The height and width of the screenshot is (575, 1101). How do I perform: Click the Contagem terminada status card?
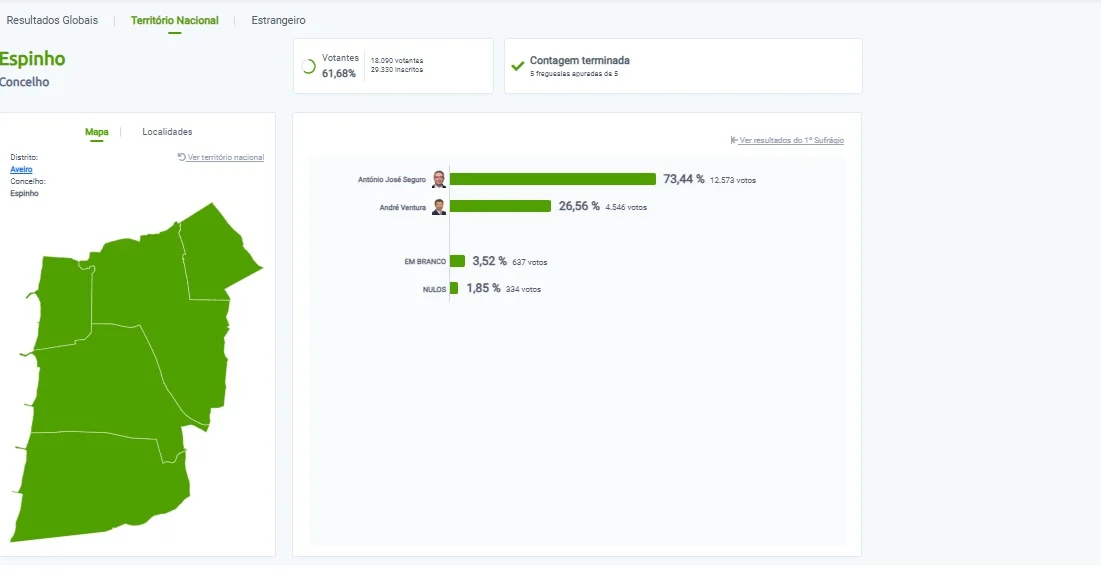[683, 66]
